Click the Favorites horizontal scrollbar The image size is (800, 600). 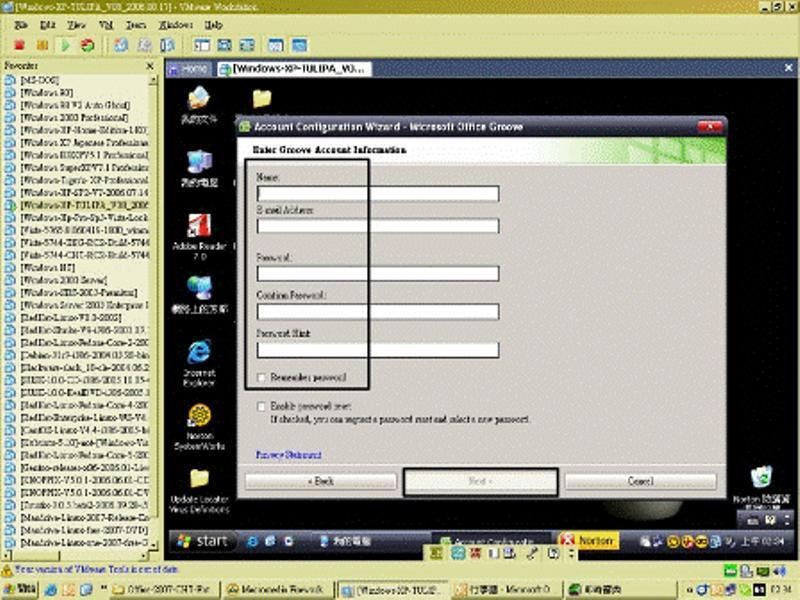pos(77,556)
